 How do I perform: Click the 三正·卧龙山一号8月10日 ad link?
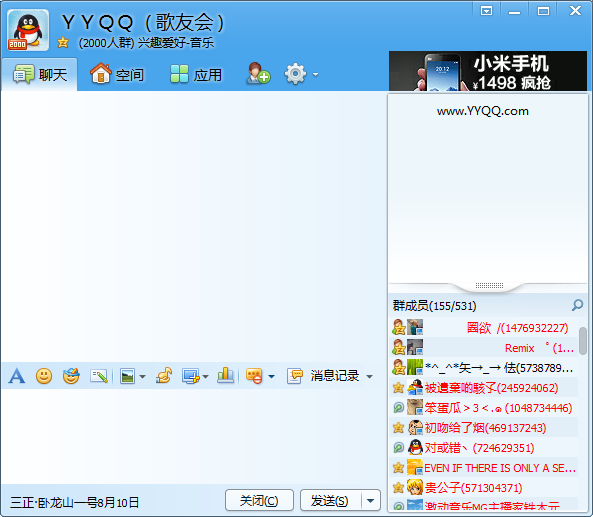74,503
